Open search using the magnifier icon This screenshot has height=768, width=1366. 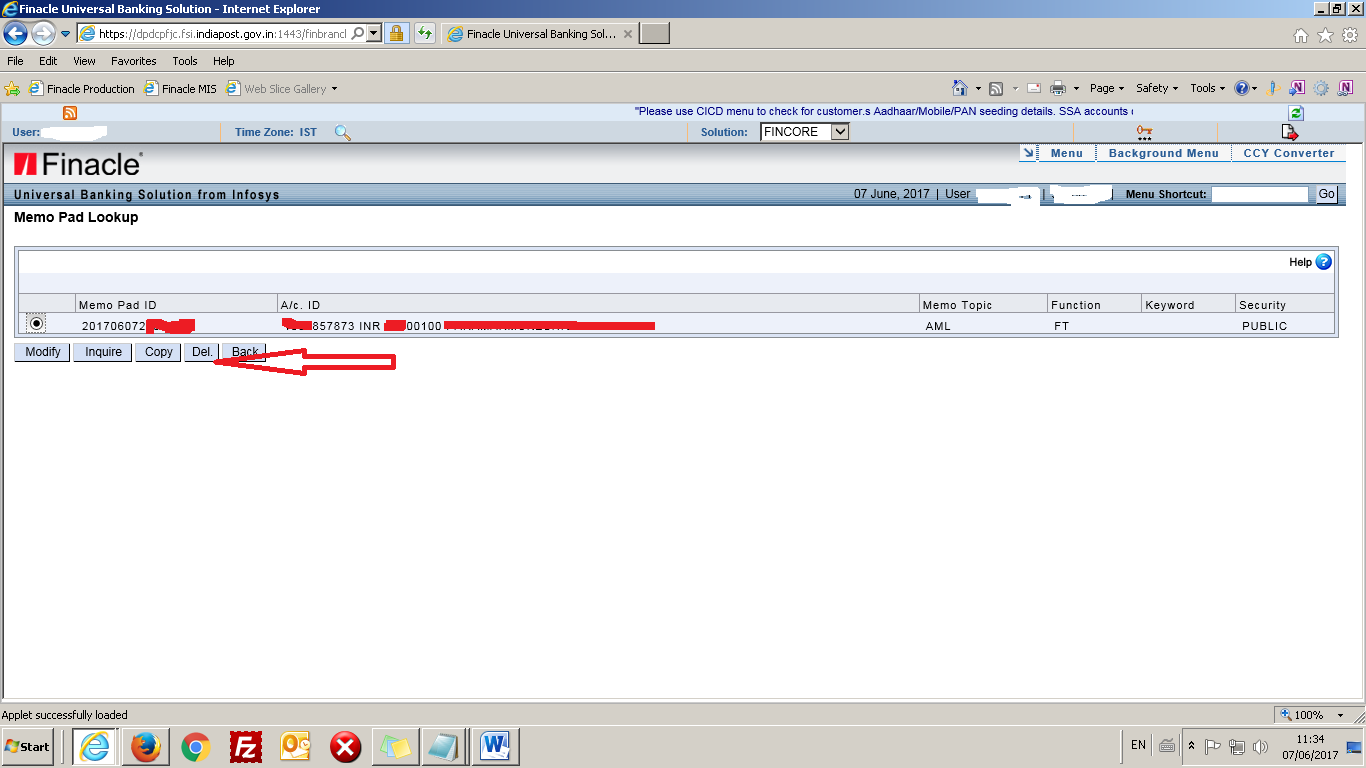click(x=342, y=132)
